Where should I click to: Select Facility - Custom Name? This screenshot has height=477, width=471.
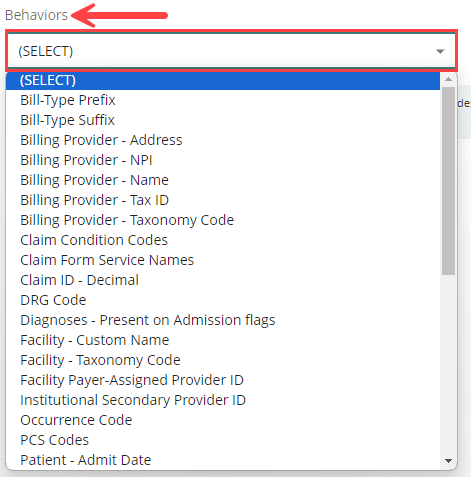tap(223, 340)
